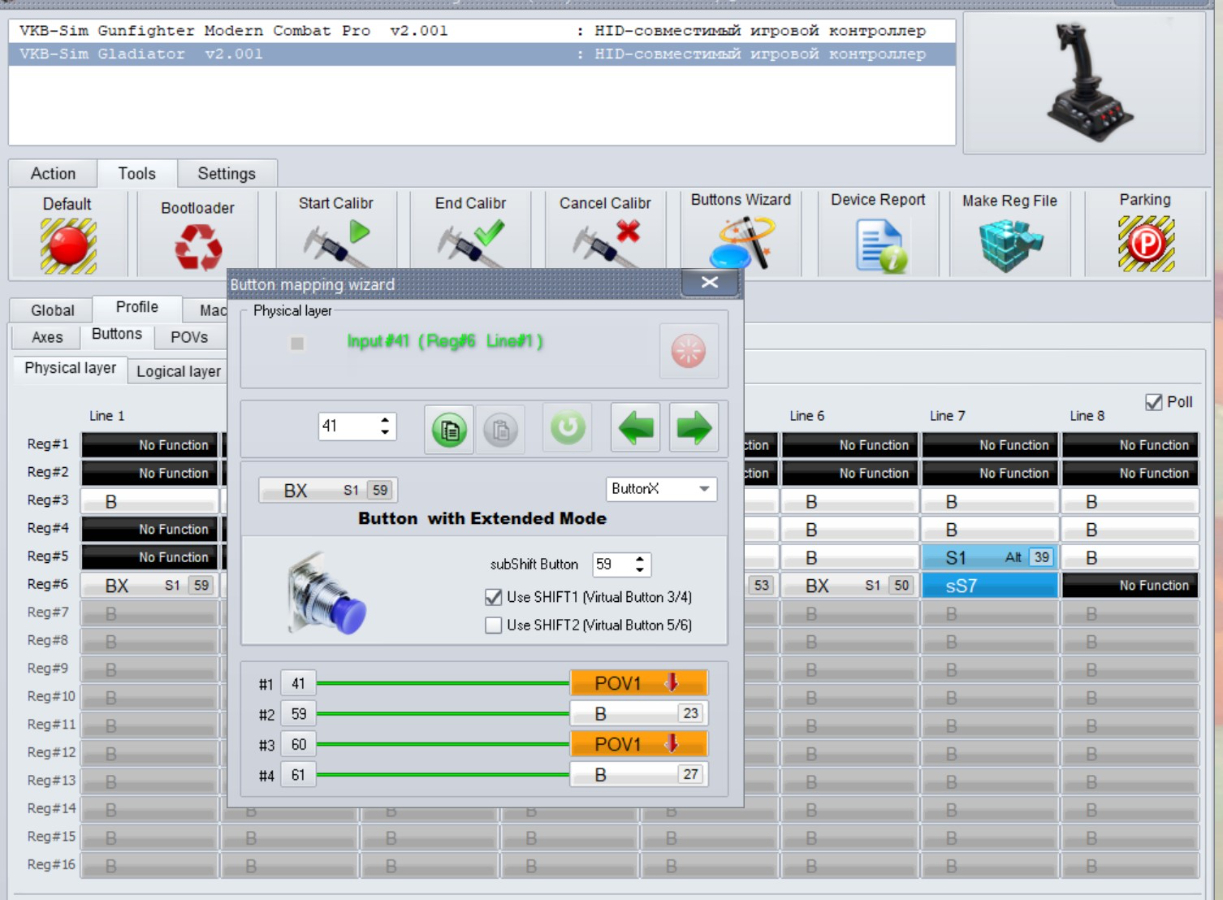Select the Physical layer tab
Viewport: 1223px width, 900px height.
tap(70, 368)
